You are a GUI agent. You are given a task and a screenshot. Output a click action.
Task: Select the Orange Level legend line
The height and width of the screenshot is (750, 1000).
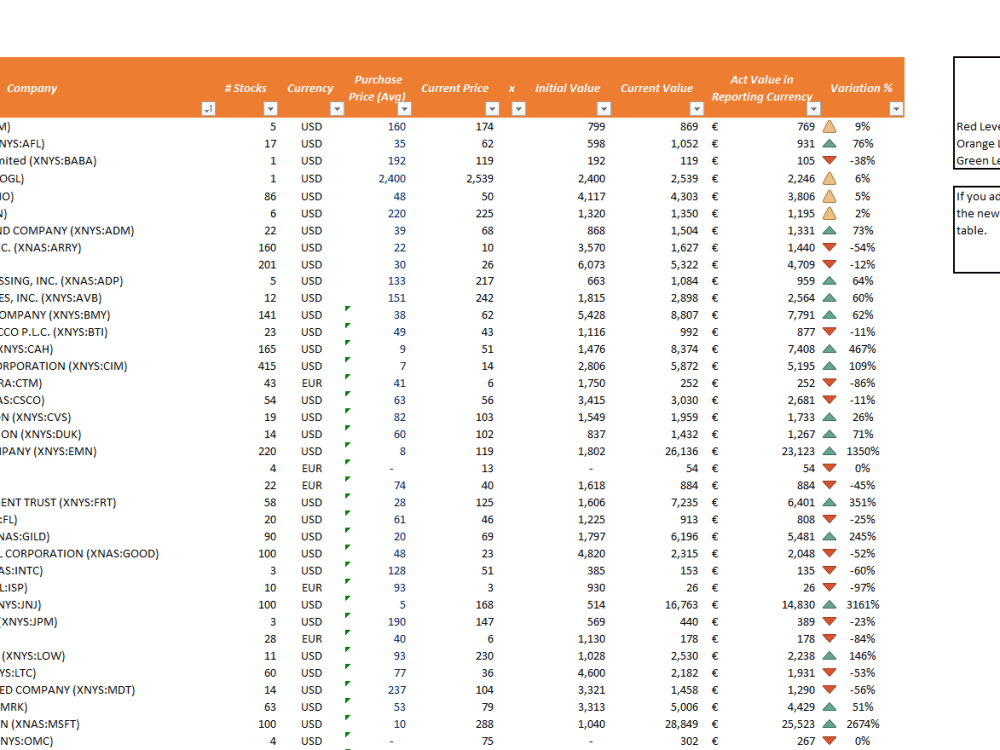click(x=978, y=143)
